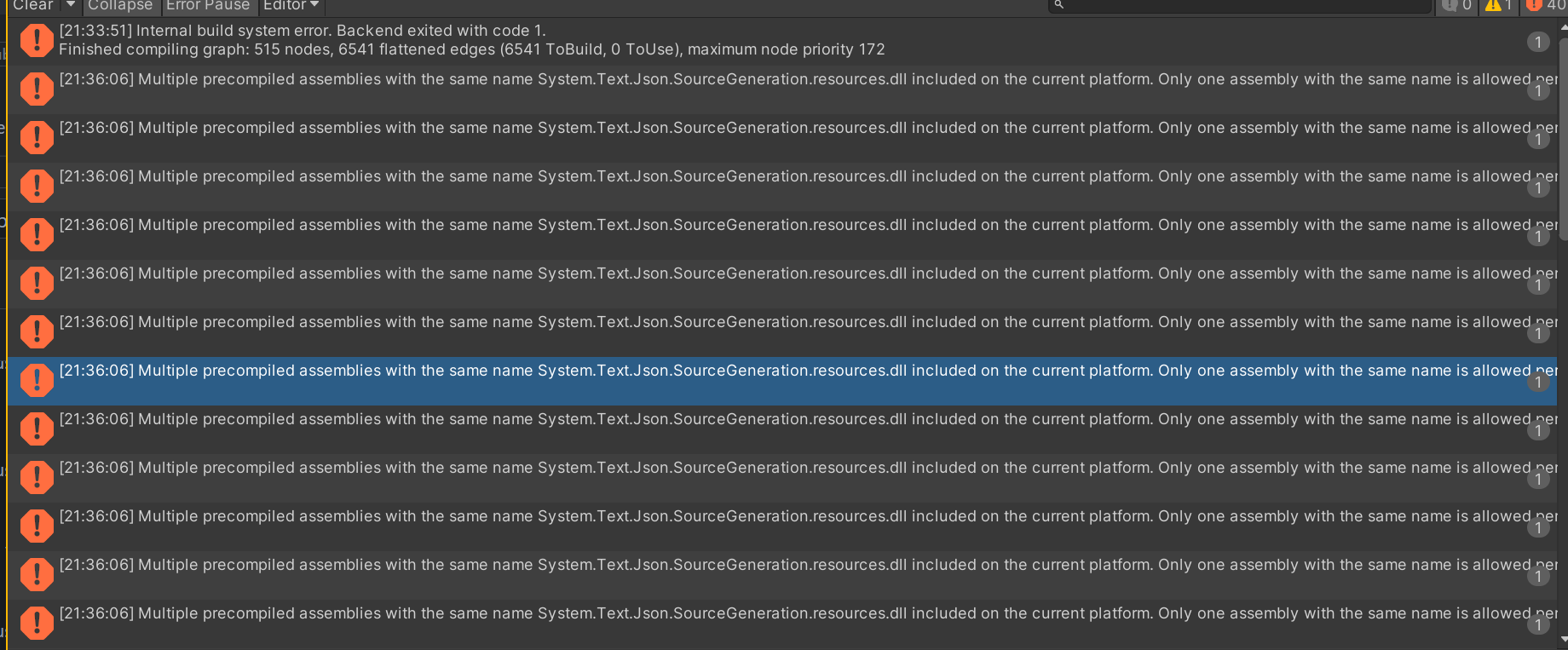Open the Clear button dropdown arrow

pos(70,5)
